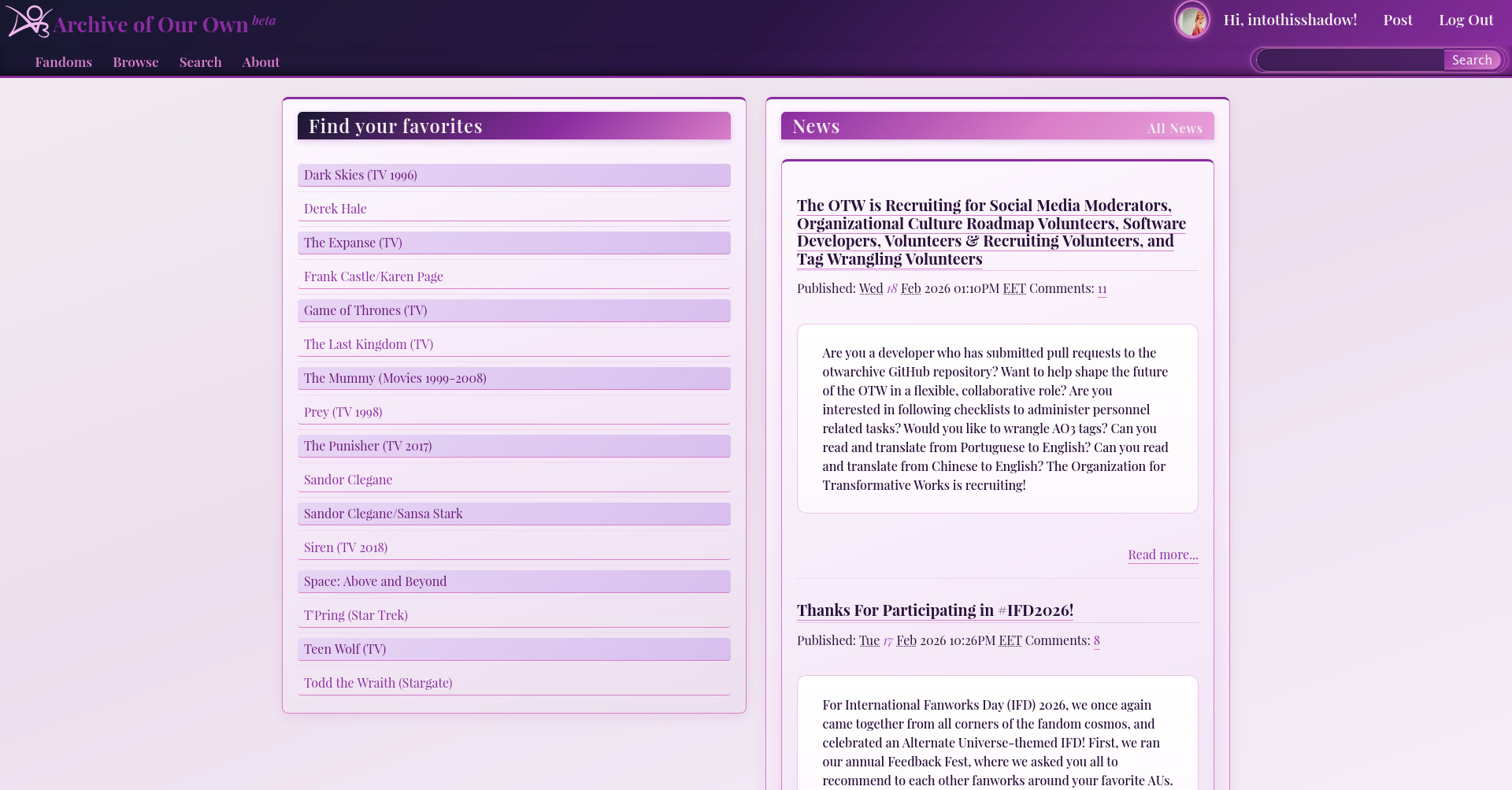Open the Thanks For Participating in #IFD2026 post
1512x790 pixels.
pyautogui.click(x=935, y=610)
